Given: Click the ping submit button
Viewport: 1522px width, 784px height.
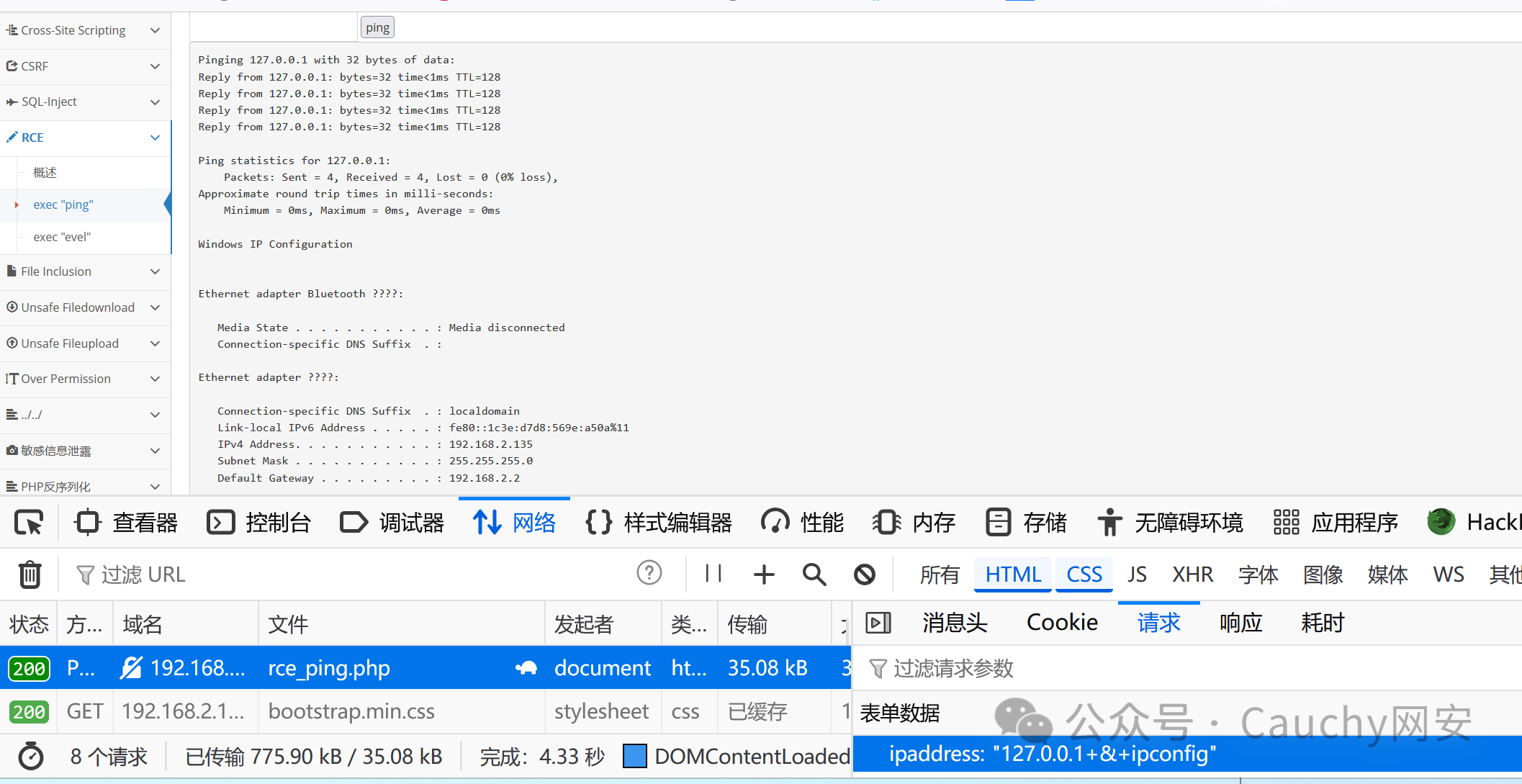Looking at the screenshot, I should (377, 28).
